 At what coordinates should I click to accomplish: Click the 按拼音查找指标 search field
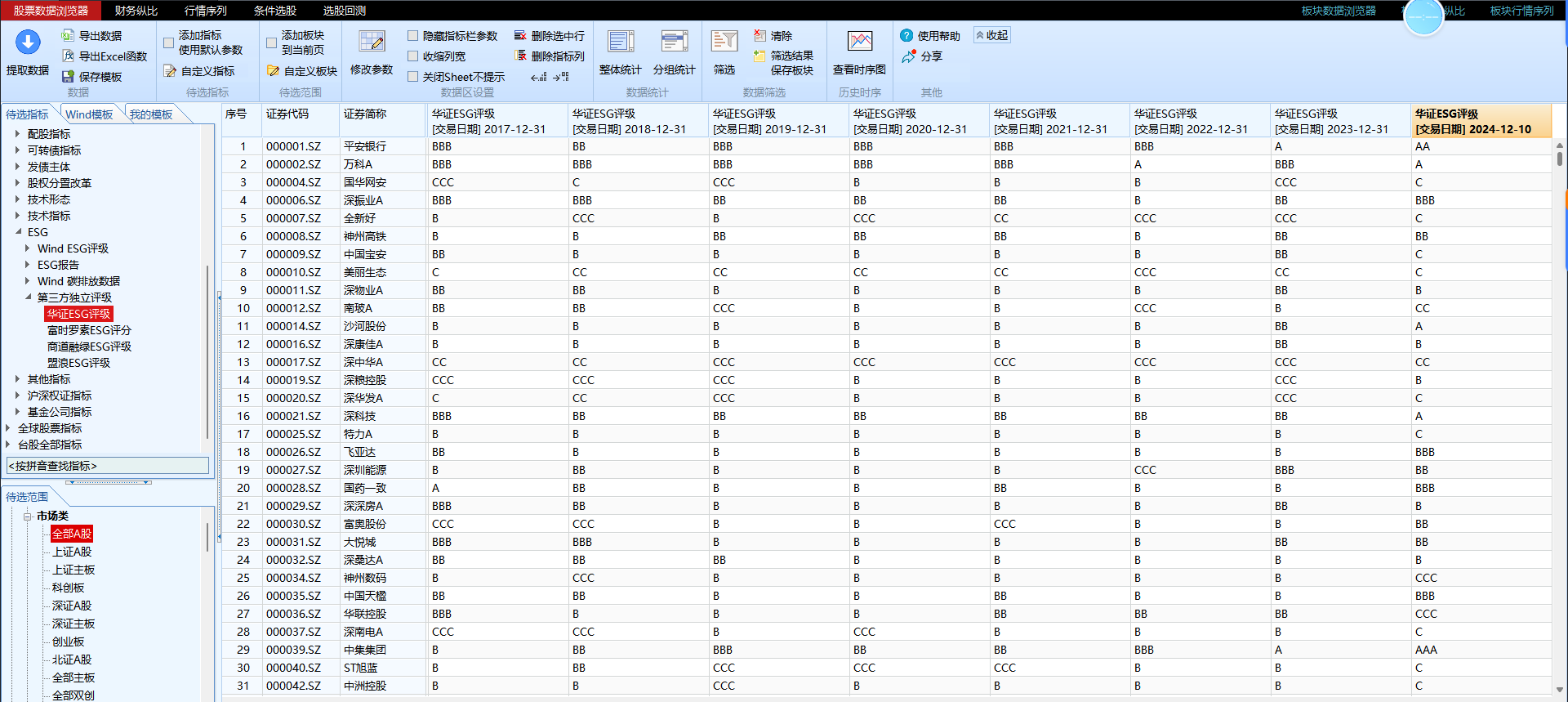(107, 466)
